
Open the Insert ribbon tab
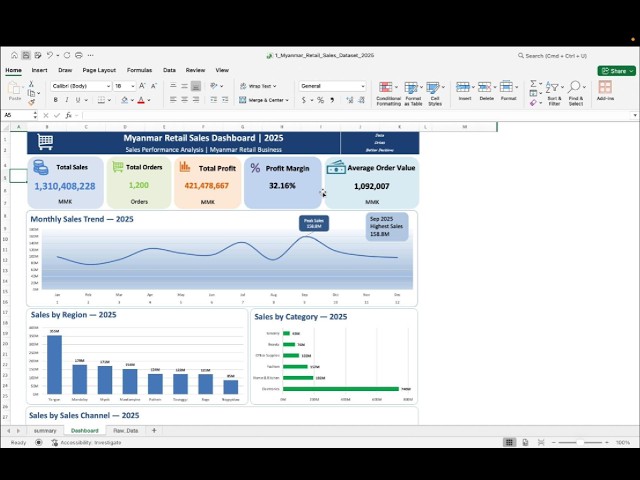coord(40,70)
